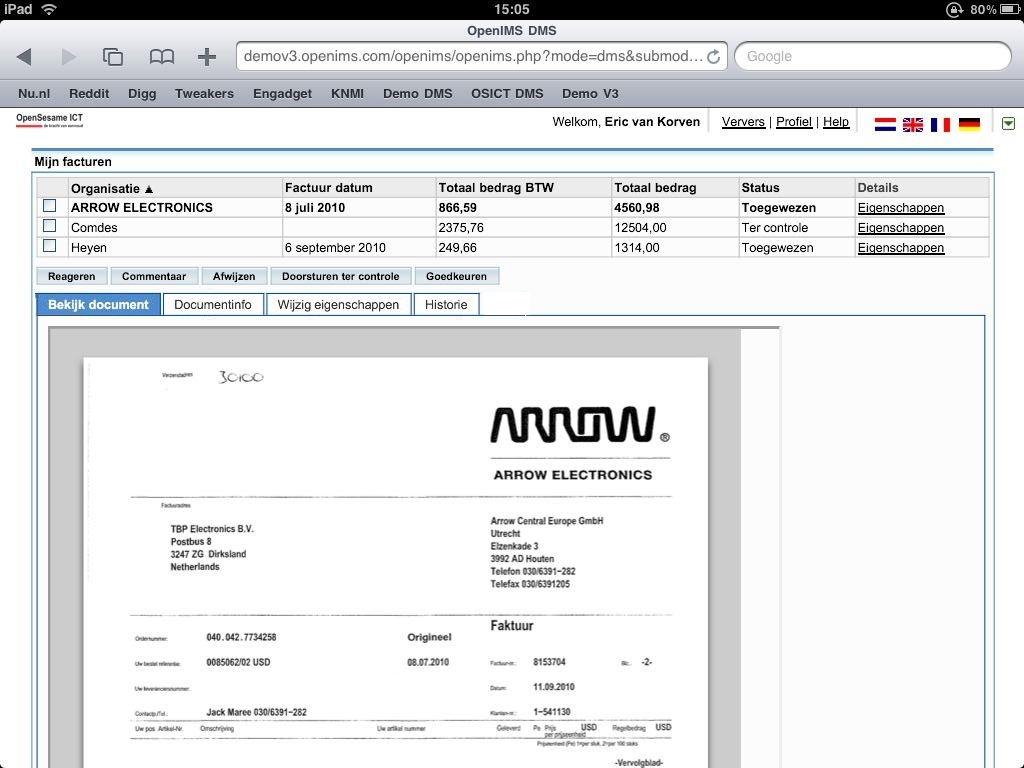Reload page with the refresh icon

713,57
